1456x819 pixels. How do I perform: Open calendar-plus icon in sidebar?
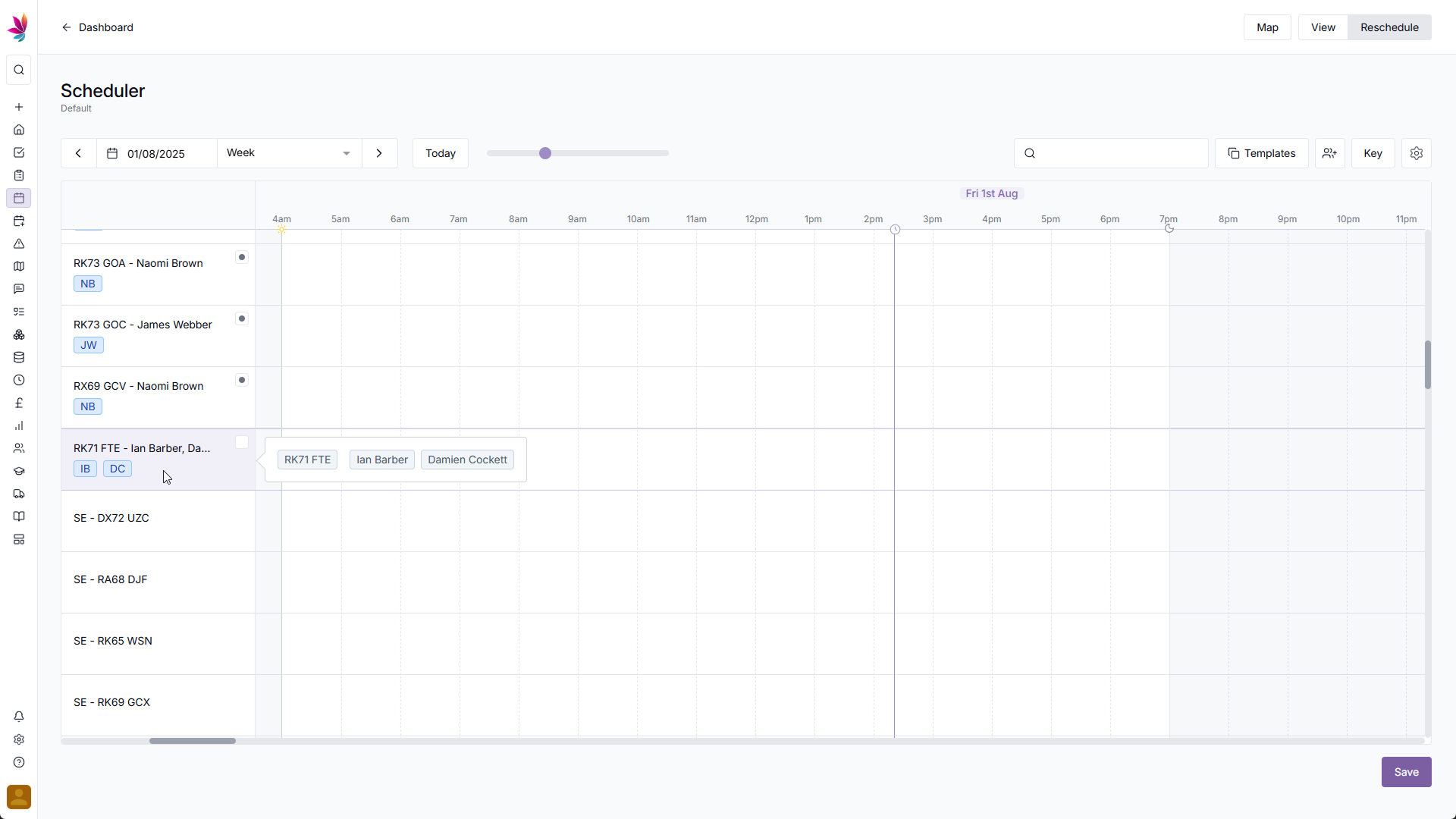coord(19,221)
